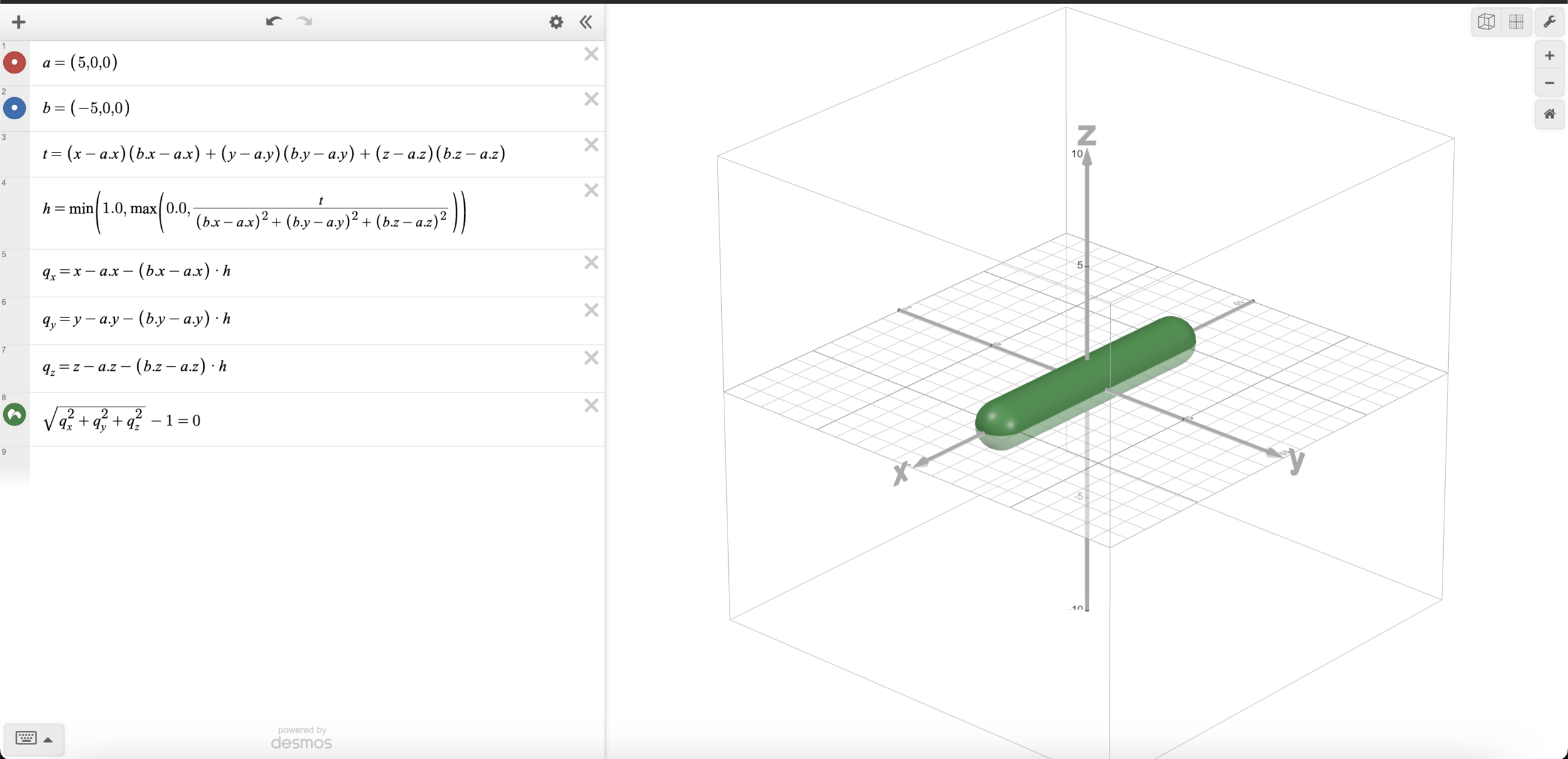Image resolution: width=1568 pixels, height=759 pixels.
Task: Undo the last expression edit
Action: click(273, 22)
